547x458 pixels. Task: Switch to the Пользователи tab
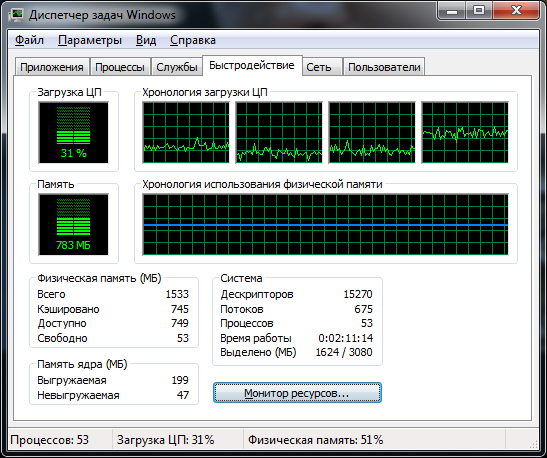pos(384,67)
